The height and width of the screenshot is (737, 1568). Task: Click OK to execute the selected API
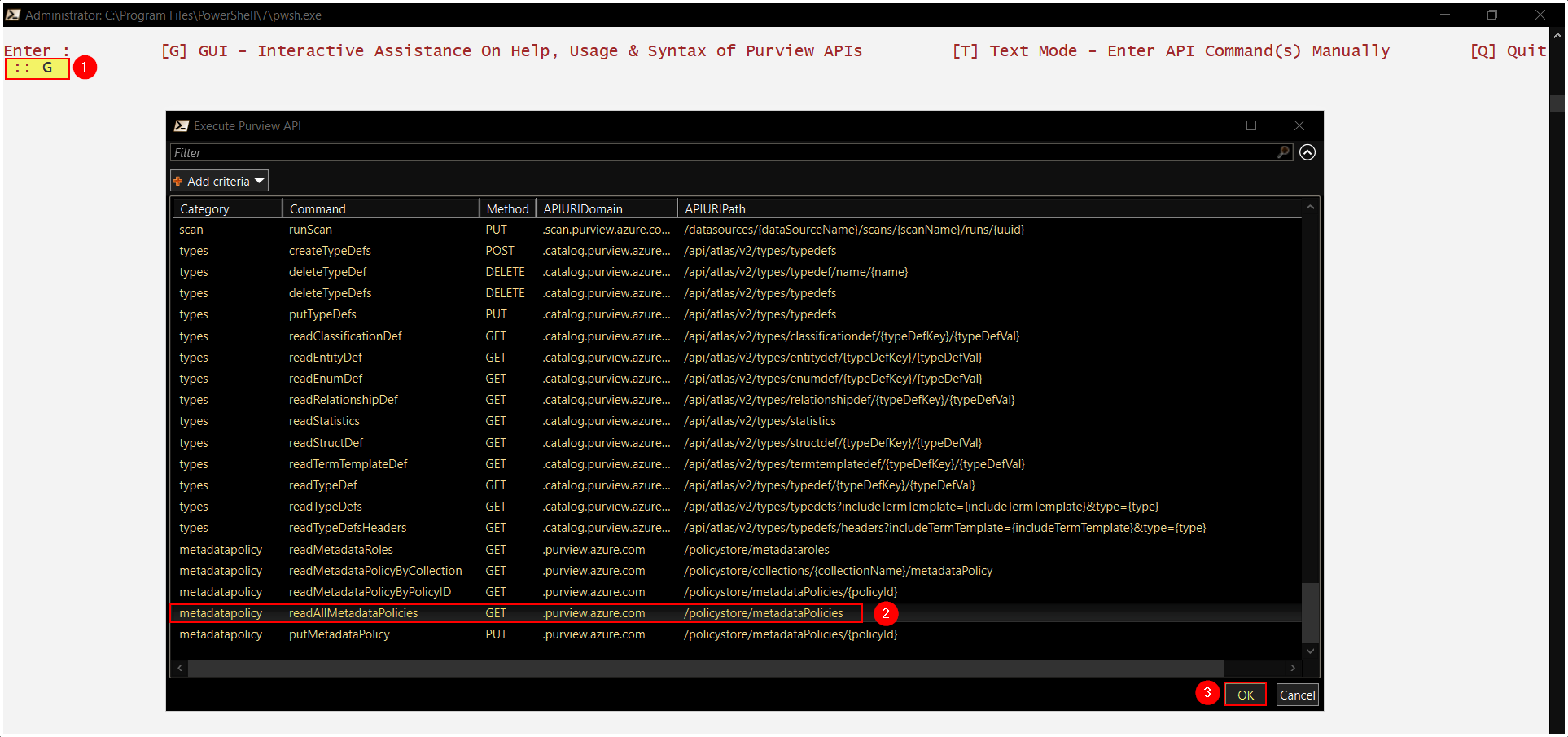coord(1246,695)
